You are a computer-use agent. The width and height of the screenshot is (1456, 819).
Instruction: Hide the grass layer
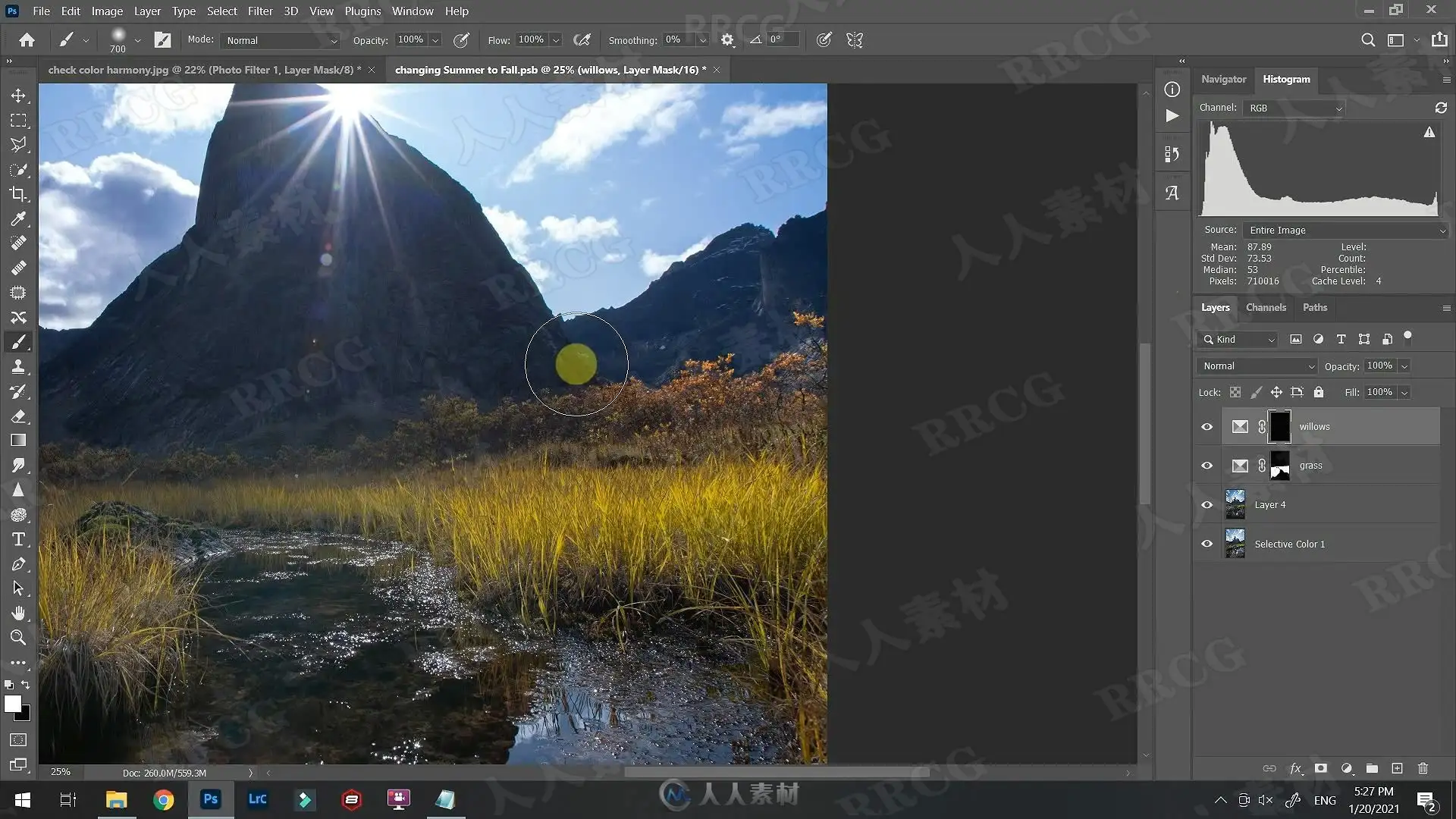(x=1207, y=466)
